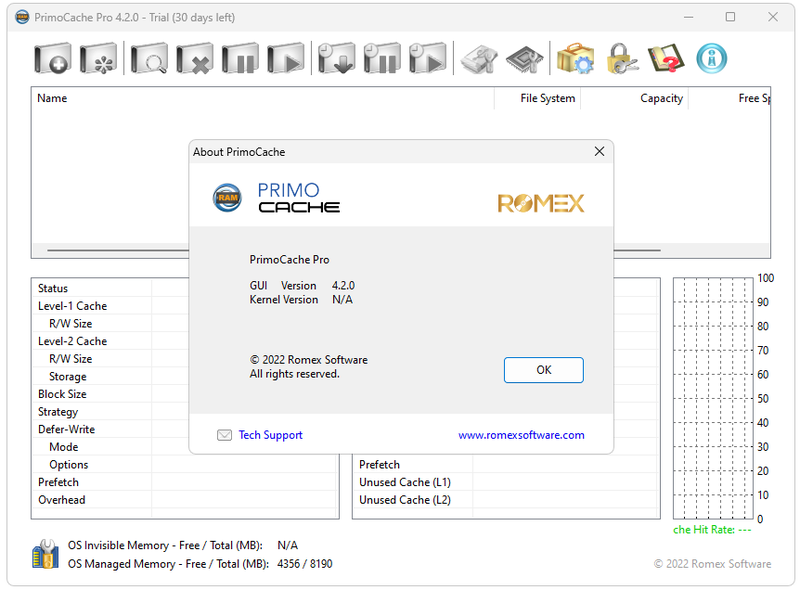Click the Resume Cache Task play icon
Viewport: 800px width, 590px height.
click(286, 58)
